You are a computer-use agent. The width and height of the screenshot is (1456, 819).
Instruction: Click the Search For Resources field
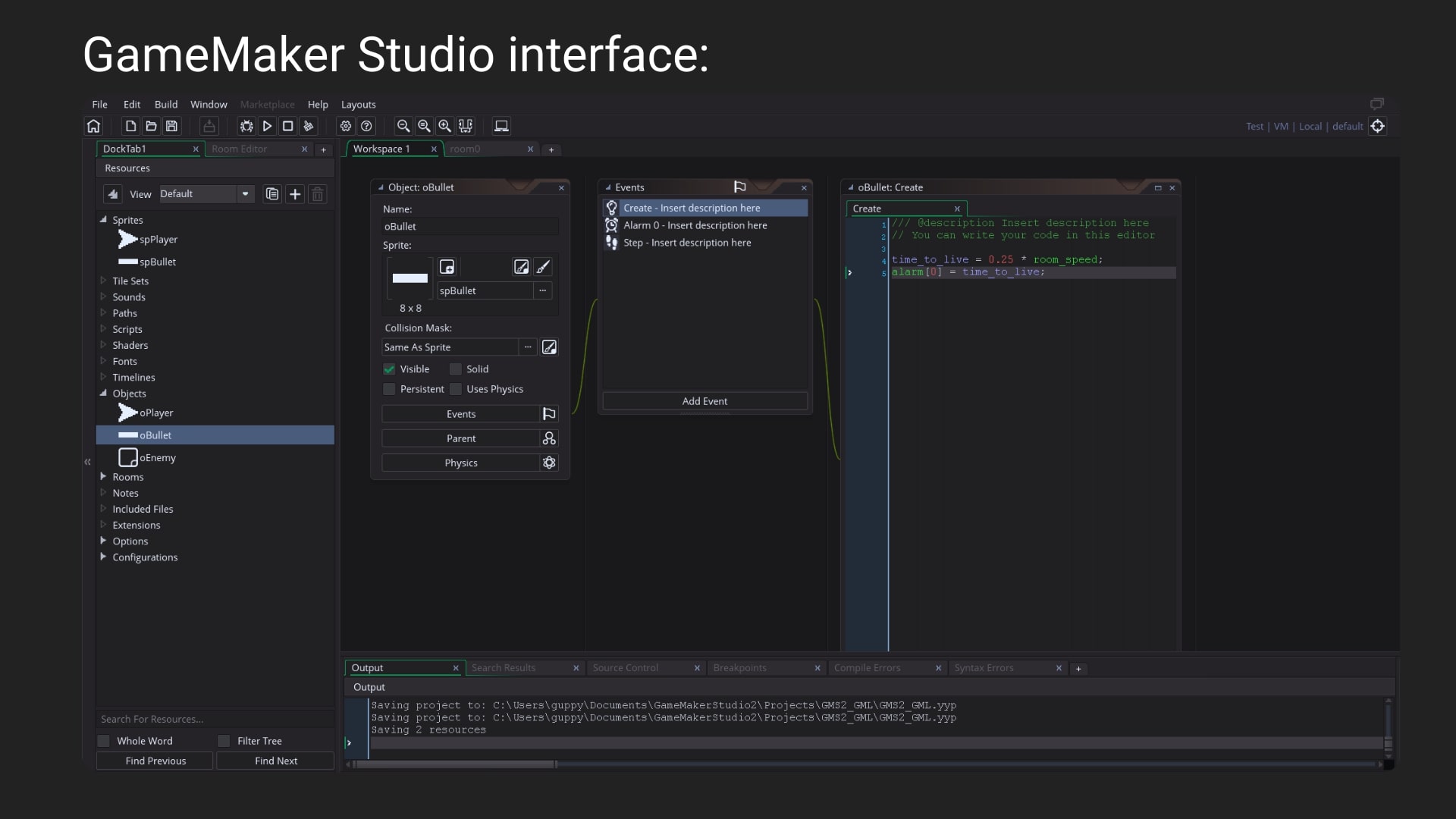(215, 719)
